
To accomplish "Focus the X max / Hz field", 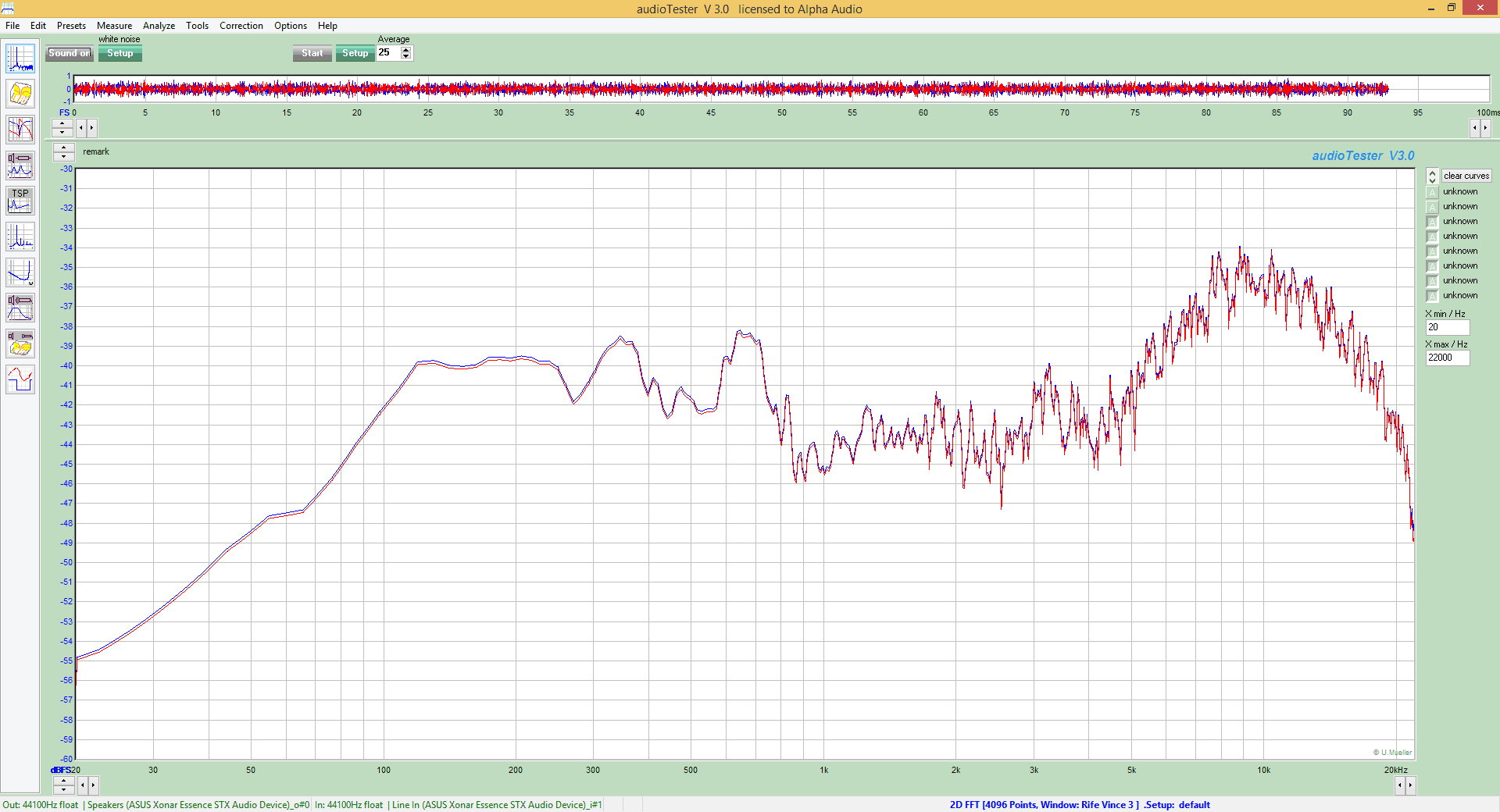I will point(1448,358).
